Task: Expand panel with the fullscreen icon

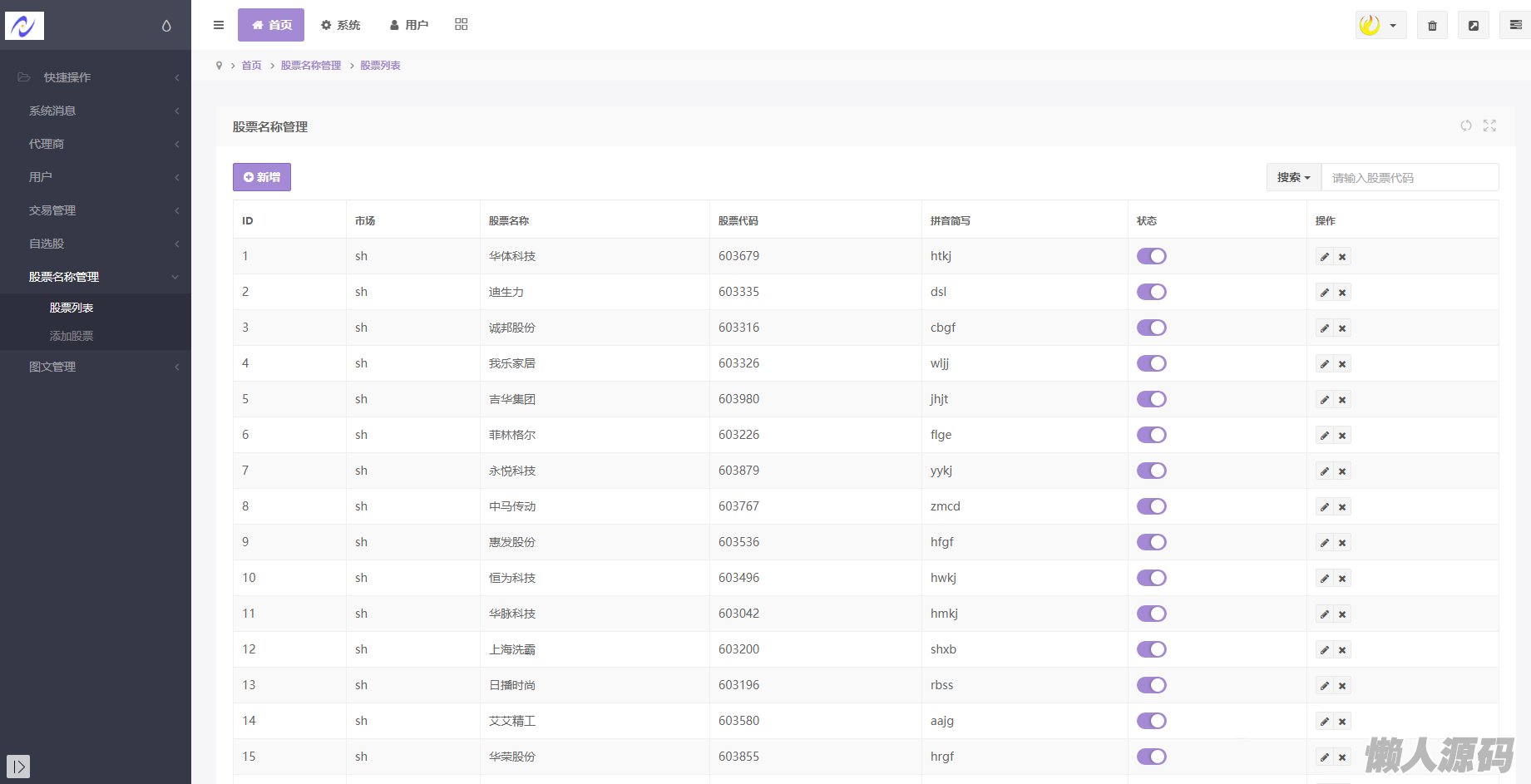Action: (x=1489, y=126)
